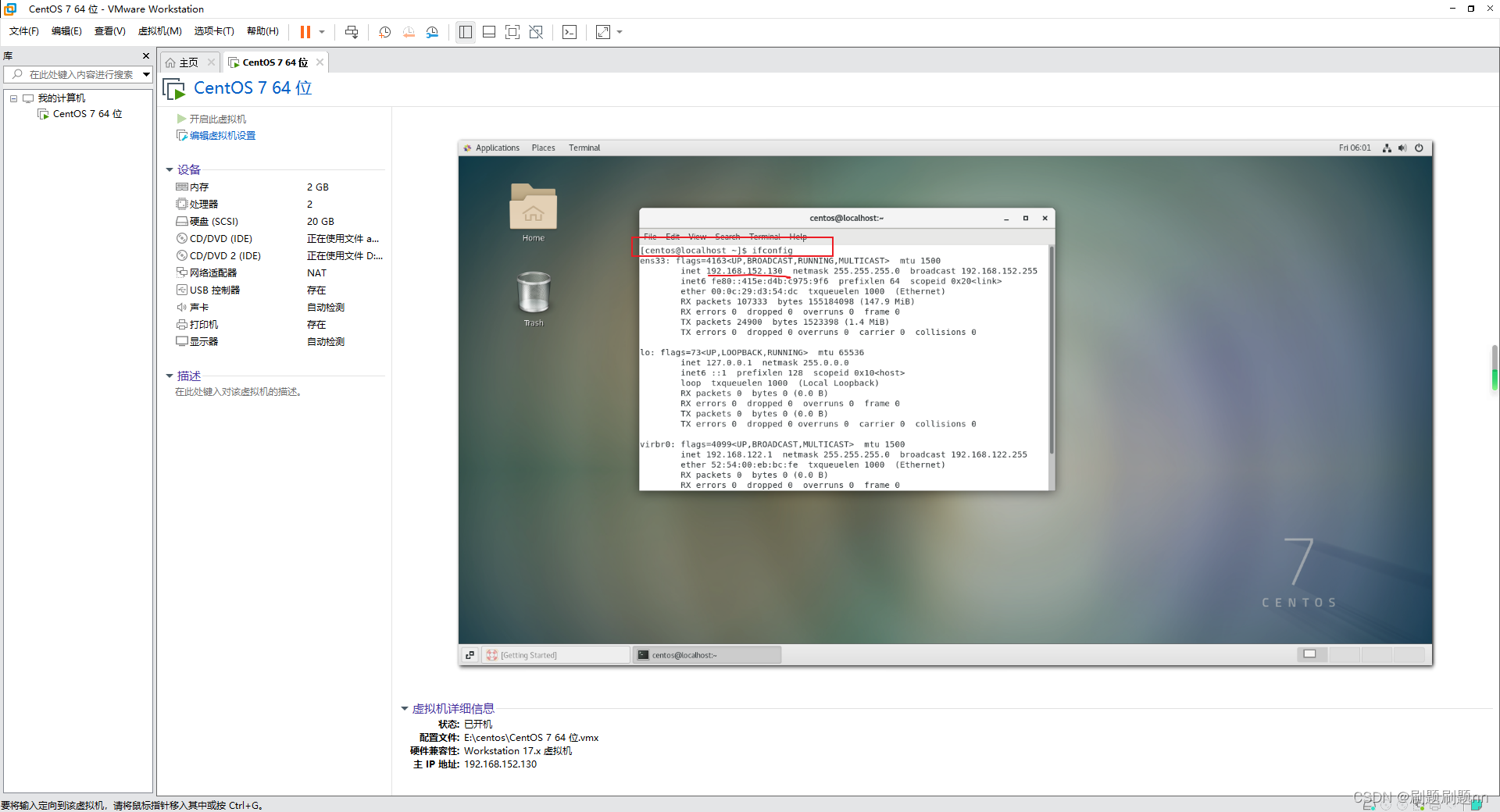Click the CentOS volume icon
The image size is (1500, 812).
[1402, 148]
